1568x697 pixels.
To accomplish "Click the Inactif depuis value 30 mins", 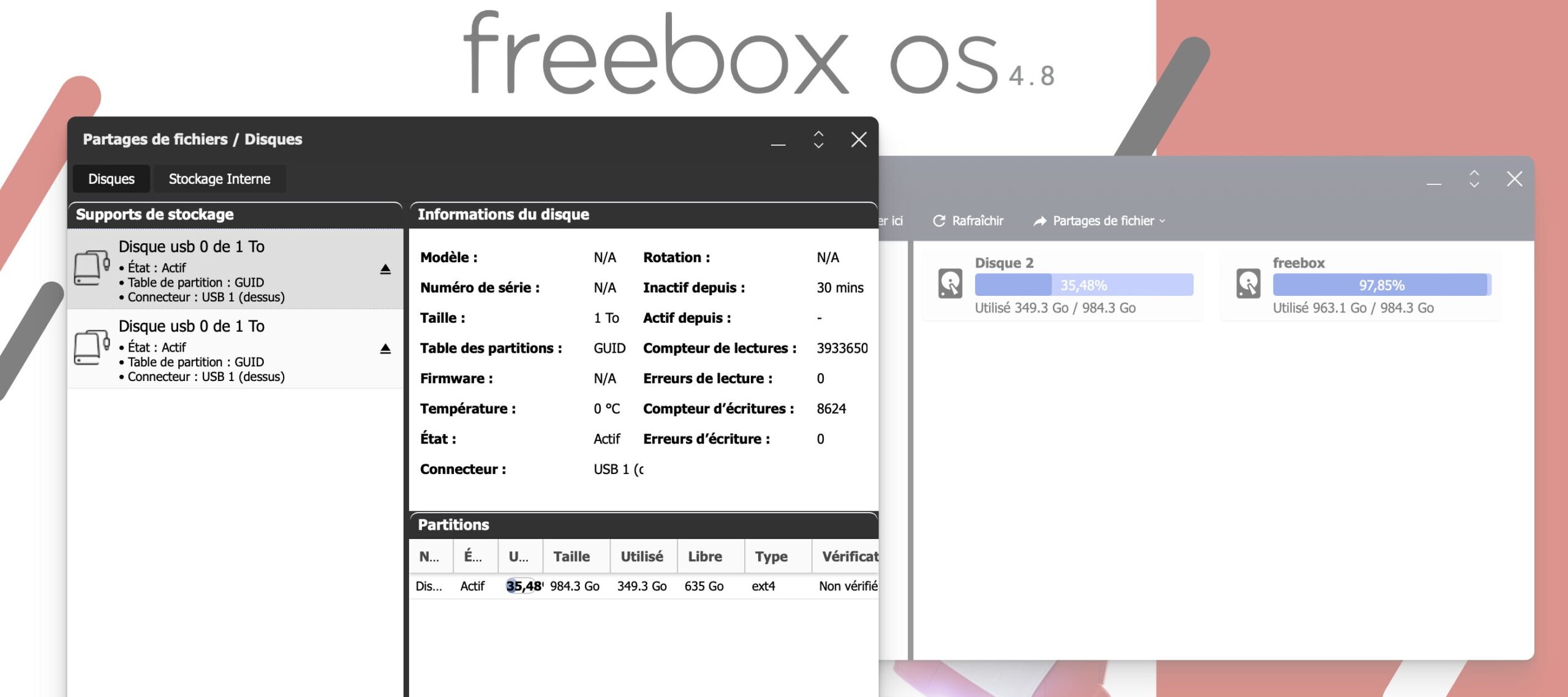I will tap(840, 287).
